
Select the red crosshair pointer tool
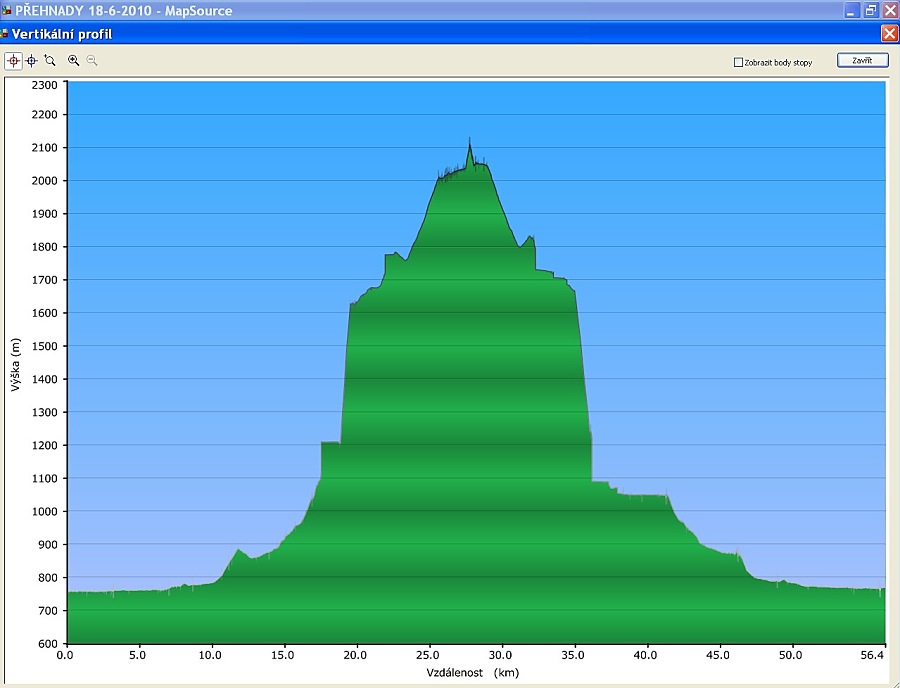tap(14, 60)
